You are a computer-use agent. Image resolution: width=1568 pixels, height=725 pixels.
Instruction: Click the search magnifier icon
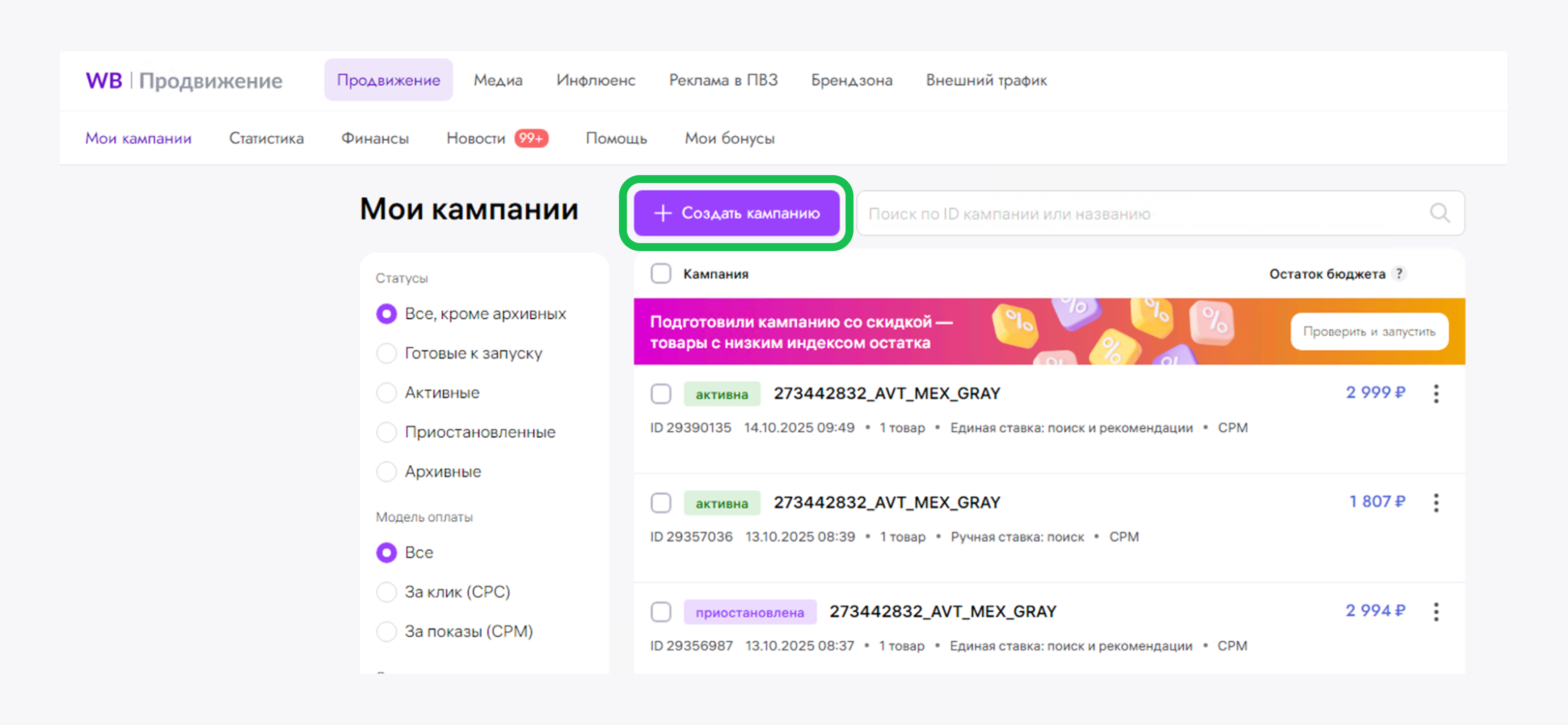point(1439,213)
